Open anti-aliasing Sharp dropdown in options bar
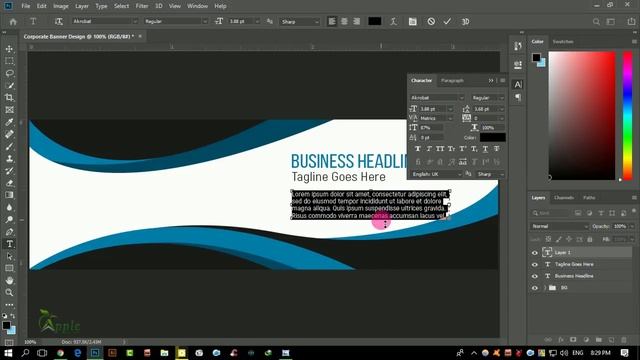 [x=316, y=22]
